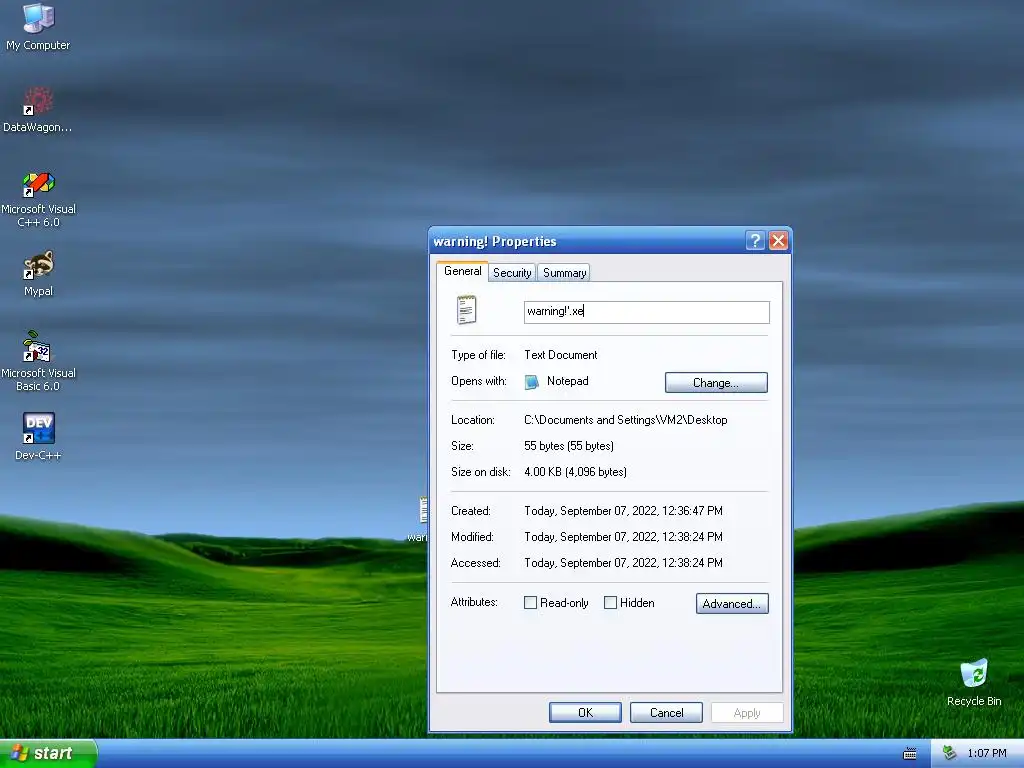Click into the file name text field
The height and width of the screenshot is (768, 1024).
647,312
